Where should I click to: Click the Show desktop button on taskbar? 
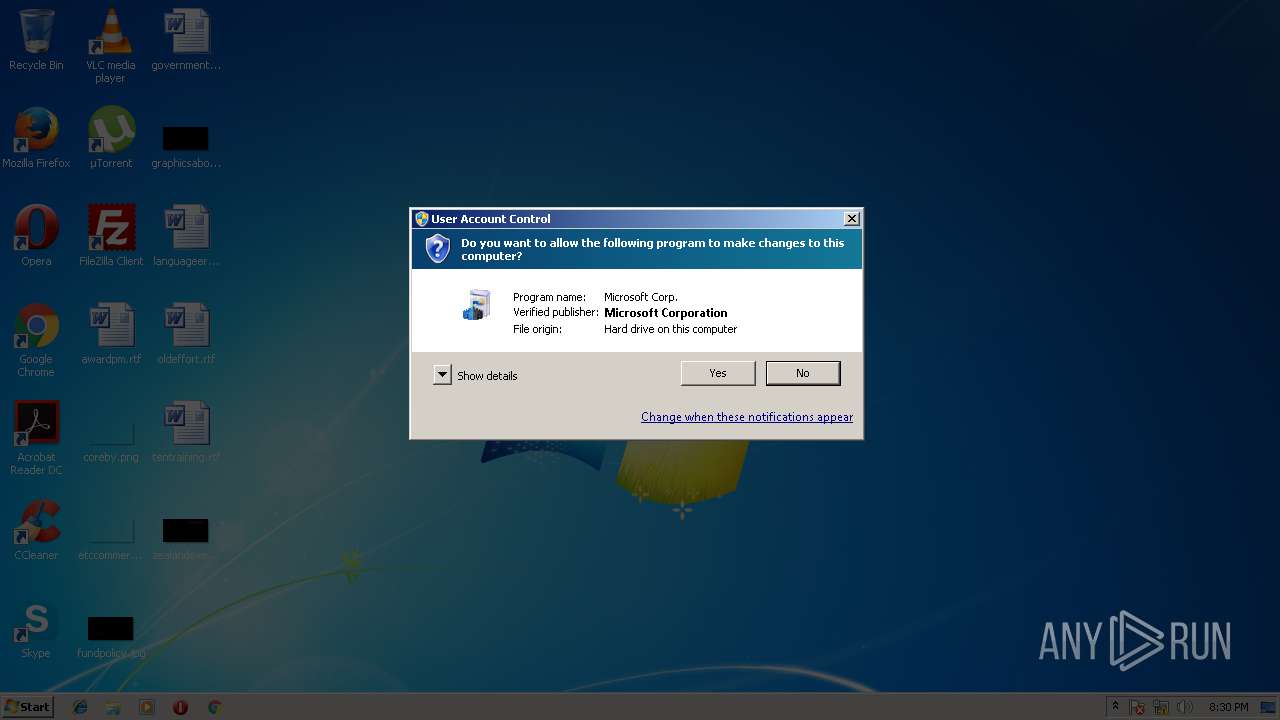click(1270, 707)
